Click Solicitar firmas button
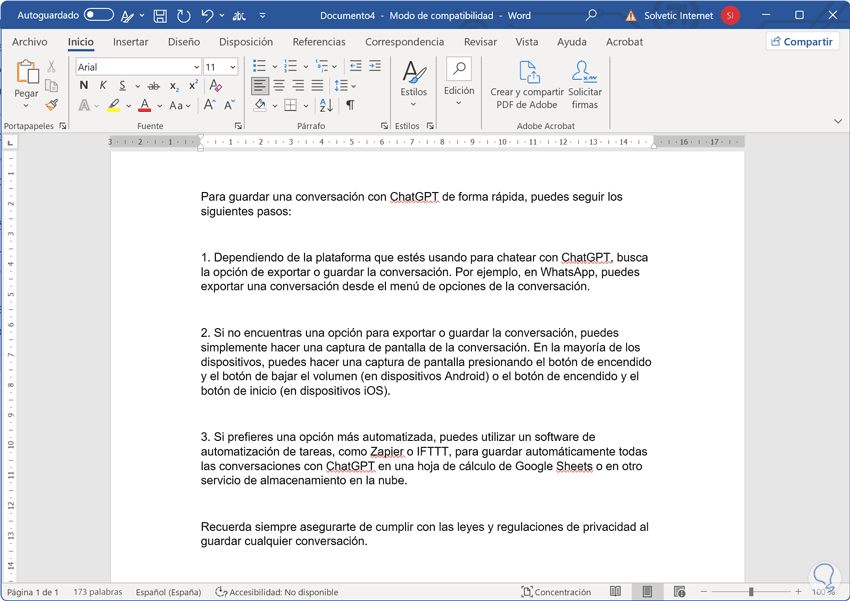Viewport: 850px width, 601px height. (x=584, y=85)
